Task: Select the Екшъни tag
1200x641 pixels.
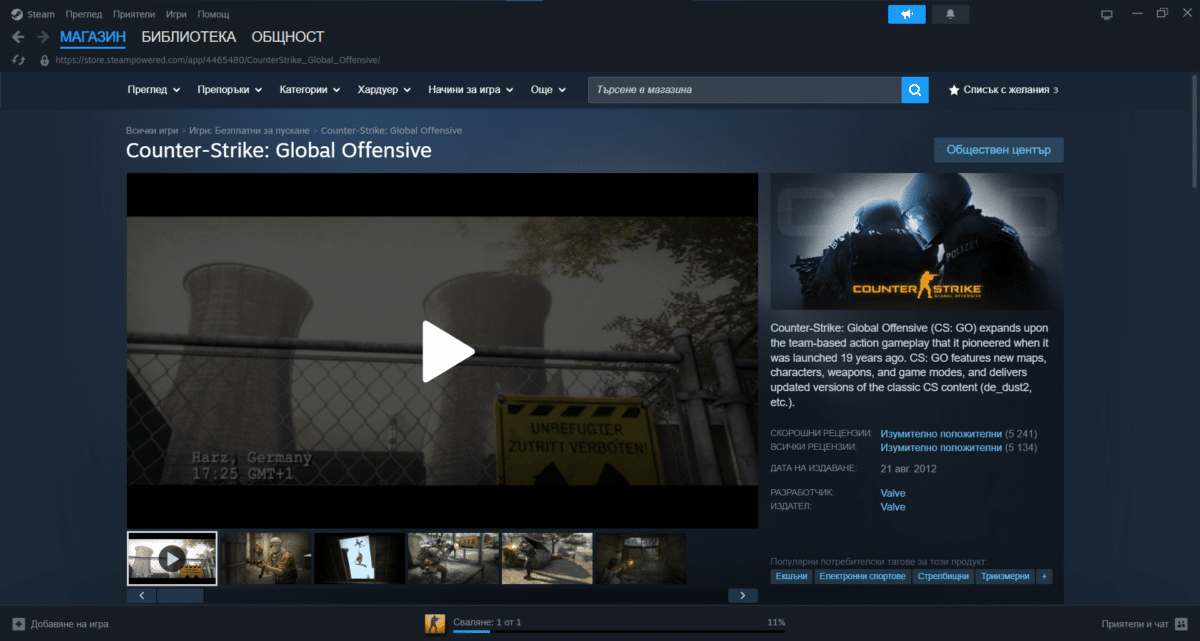Action: 791,577
